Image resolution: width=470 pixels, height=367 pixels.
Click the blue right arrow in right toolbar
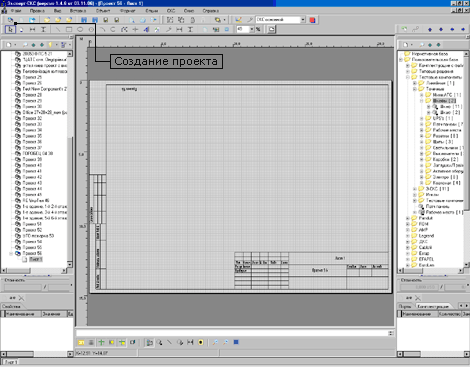coord(463,29)
